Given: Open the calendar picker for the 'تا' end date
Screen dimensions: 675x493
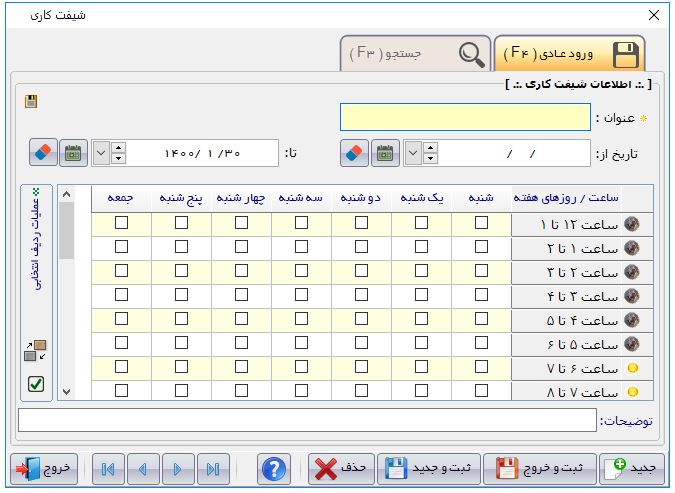Looking at the screenshot, I should 73,153.
